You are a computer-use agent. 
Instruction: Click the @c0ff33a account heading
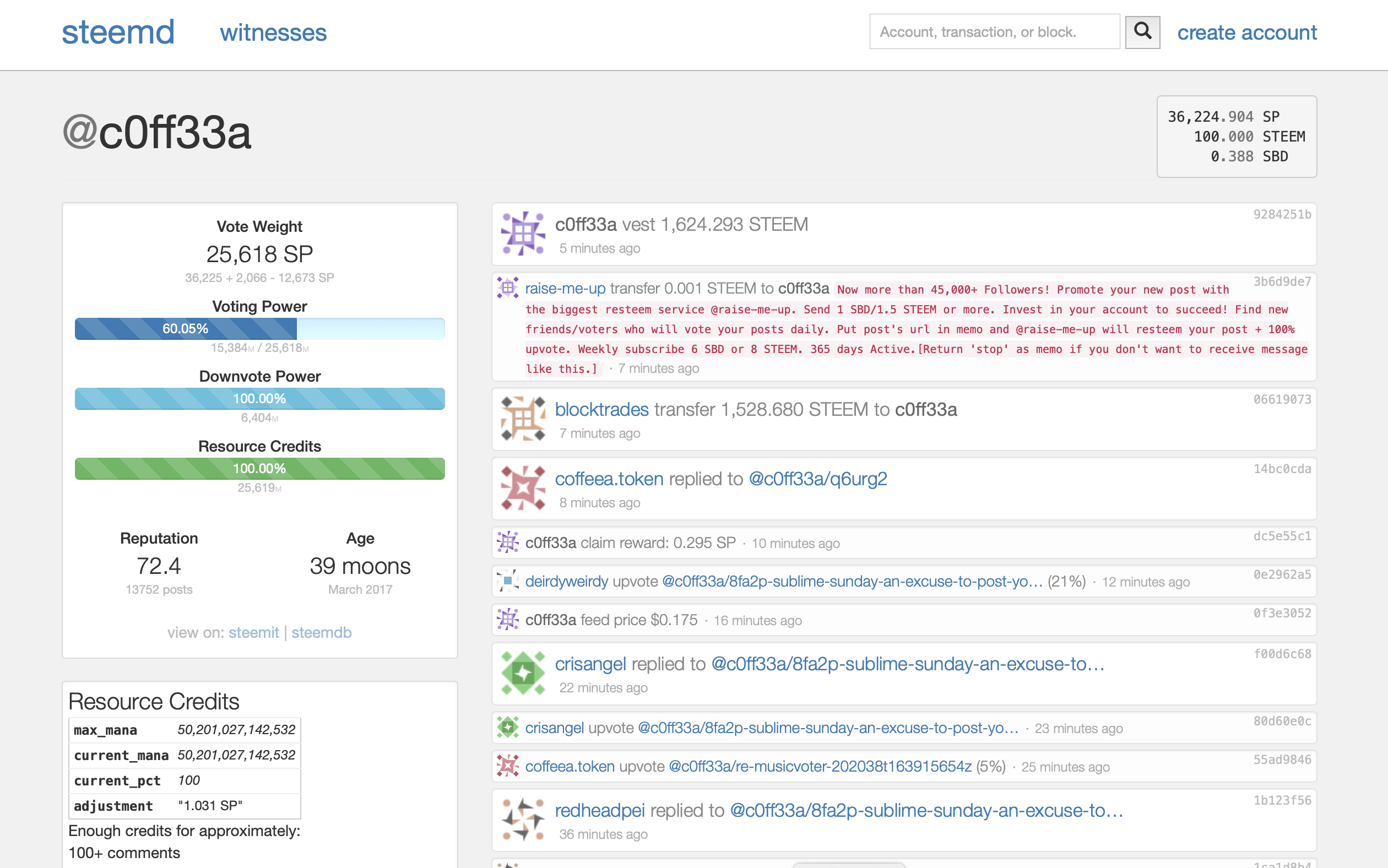(x=157, y=133)
